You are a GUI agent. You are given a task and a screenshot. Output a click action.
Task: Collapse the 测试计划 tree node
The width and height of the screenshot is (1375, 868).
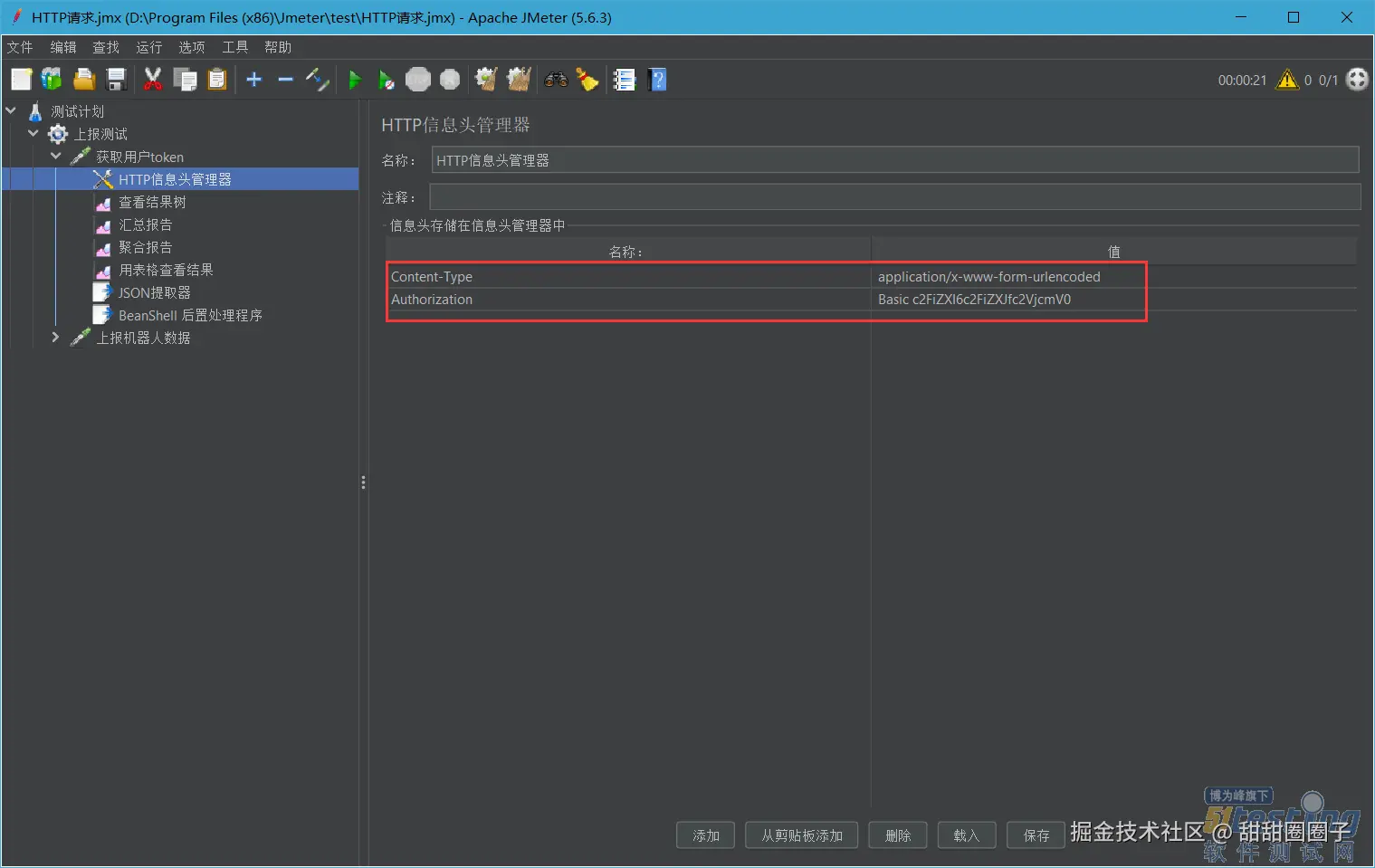[x=11, y=110]
